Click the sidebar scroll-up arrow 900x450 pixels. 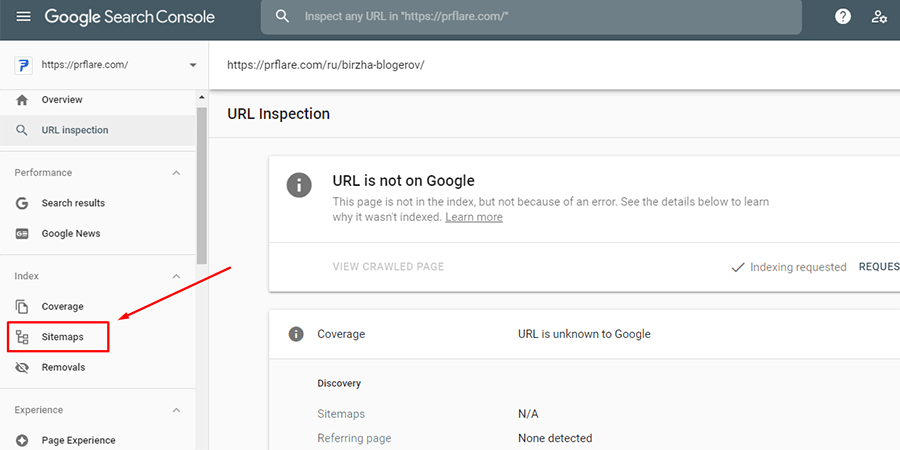[201, 97]
